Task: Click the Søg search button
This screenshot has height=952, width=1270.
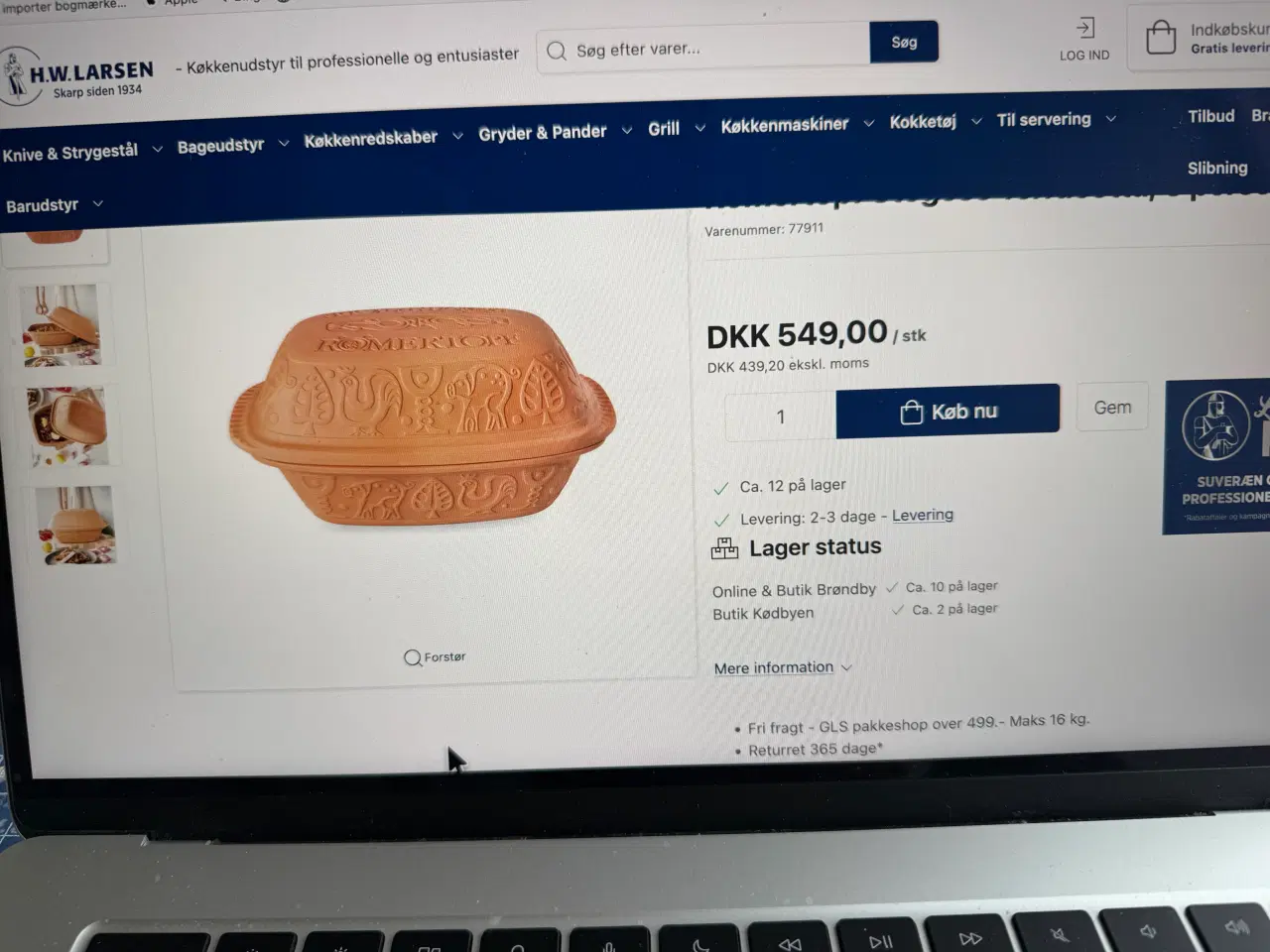Action: [x=904, y=43]
